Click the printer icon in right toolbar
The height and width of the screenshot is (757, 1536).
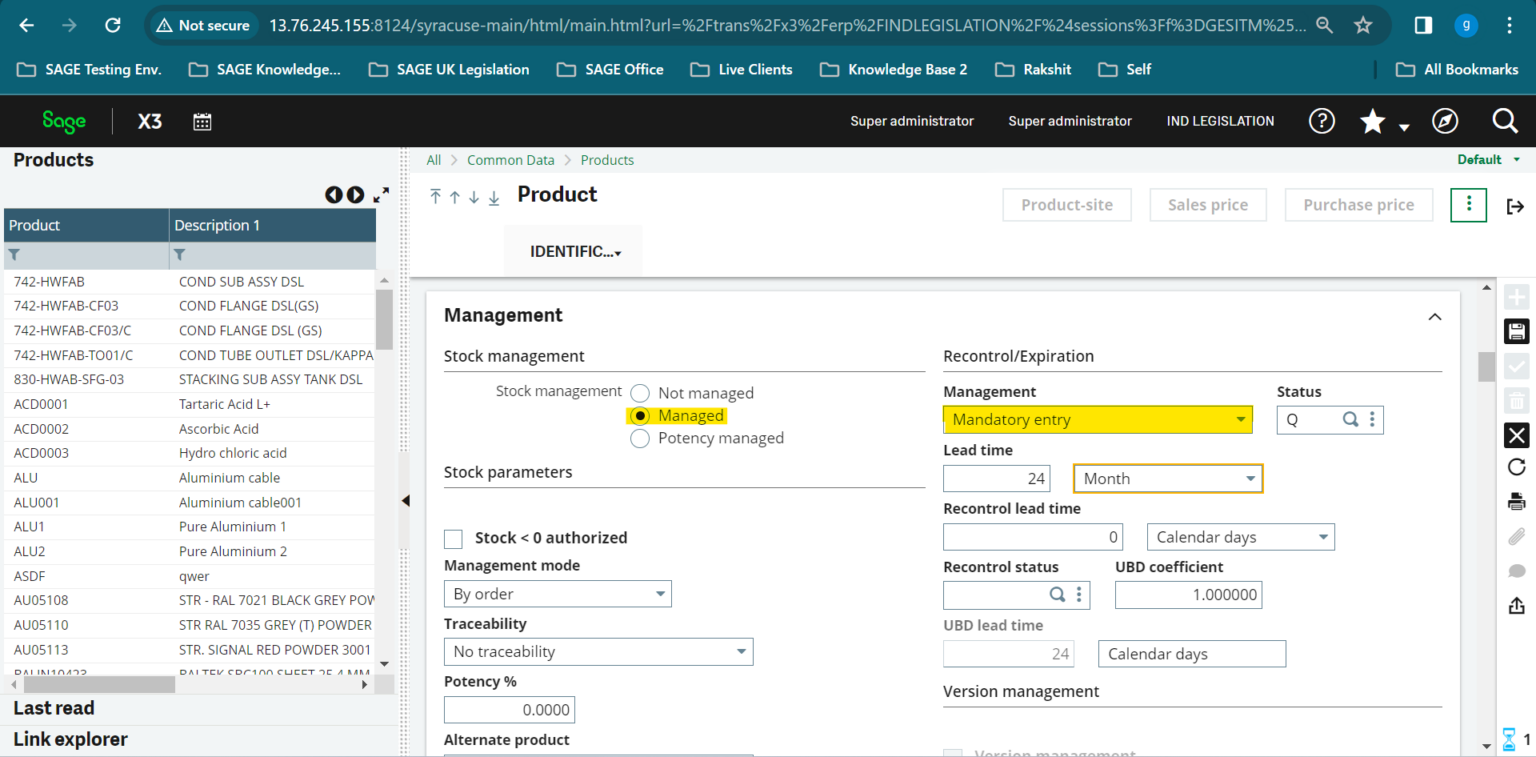tap(1516, 502)
